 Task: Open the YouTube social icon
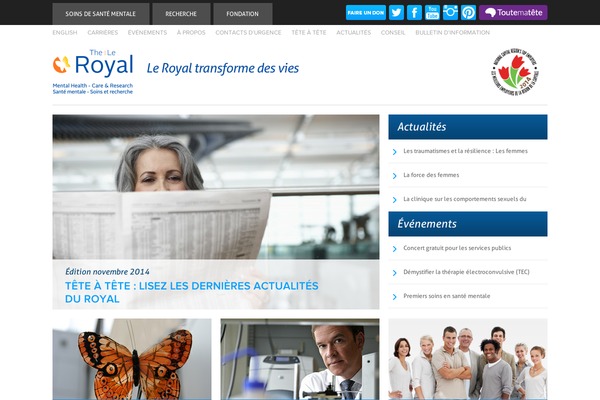click(432, 13)
